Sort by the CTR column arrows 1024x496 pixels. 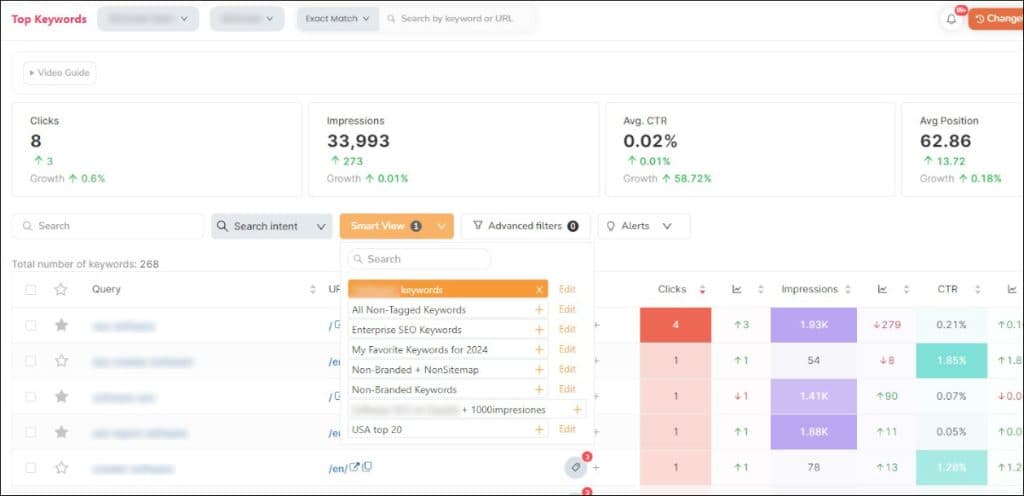click(x=978, y=289)
